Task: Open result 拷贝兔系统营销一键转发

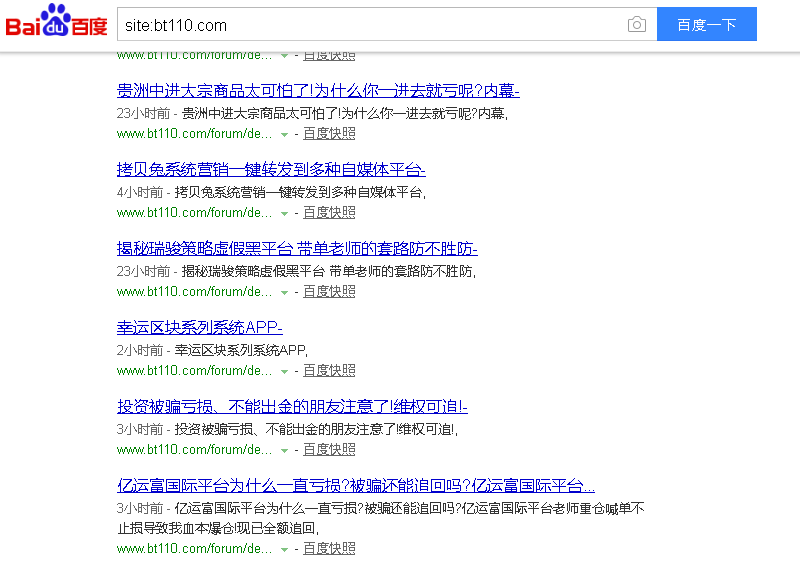Action: pyautogui.click(x=271, y=169)
